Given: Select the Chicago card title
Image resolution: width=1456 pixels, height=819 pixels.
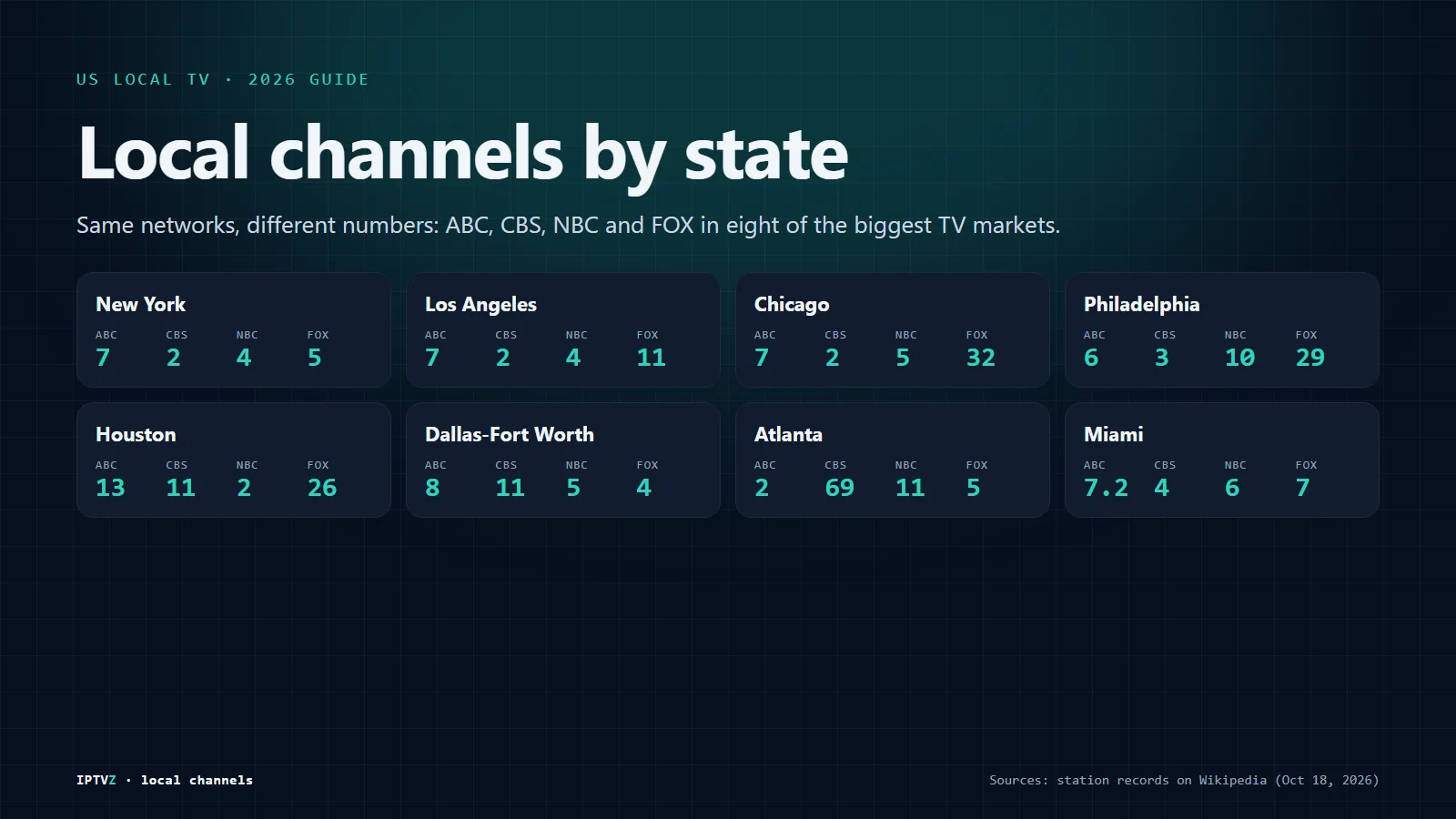Looking at the screenshot, I should (792, 305).
